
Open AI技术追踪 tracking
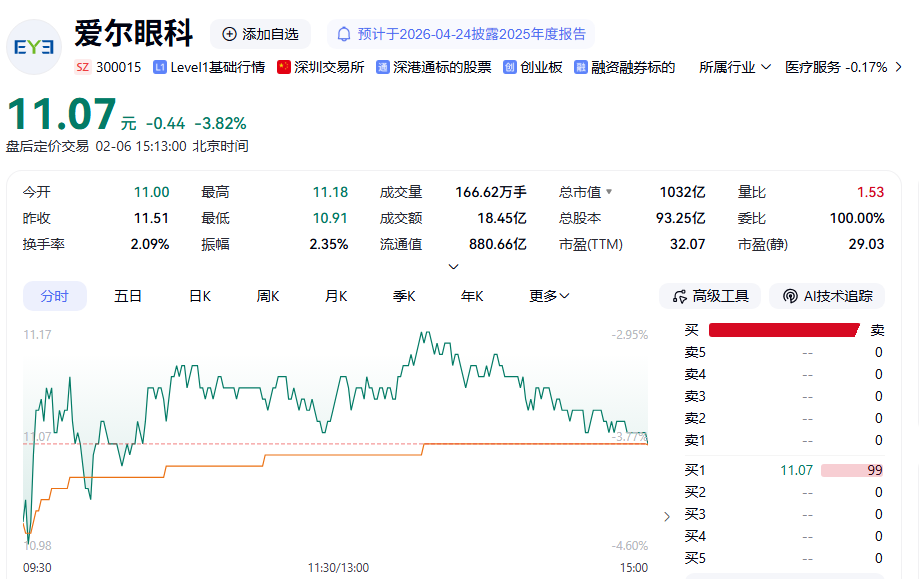[x=827, y=296]
